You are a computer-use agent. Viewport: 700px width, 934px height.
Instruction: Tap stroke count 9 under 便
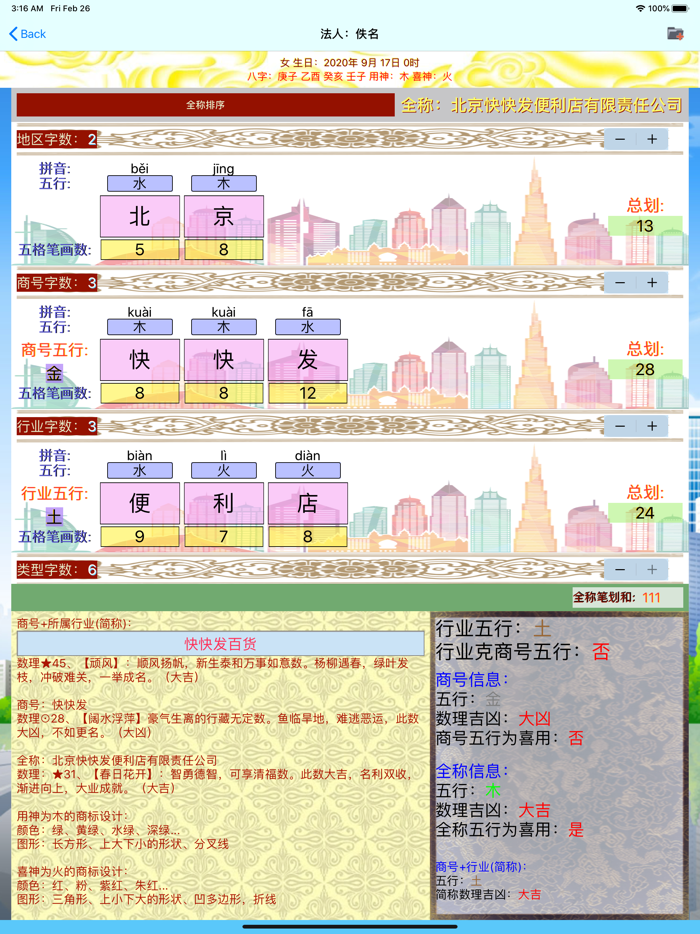[x=140, y=537]
